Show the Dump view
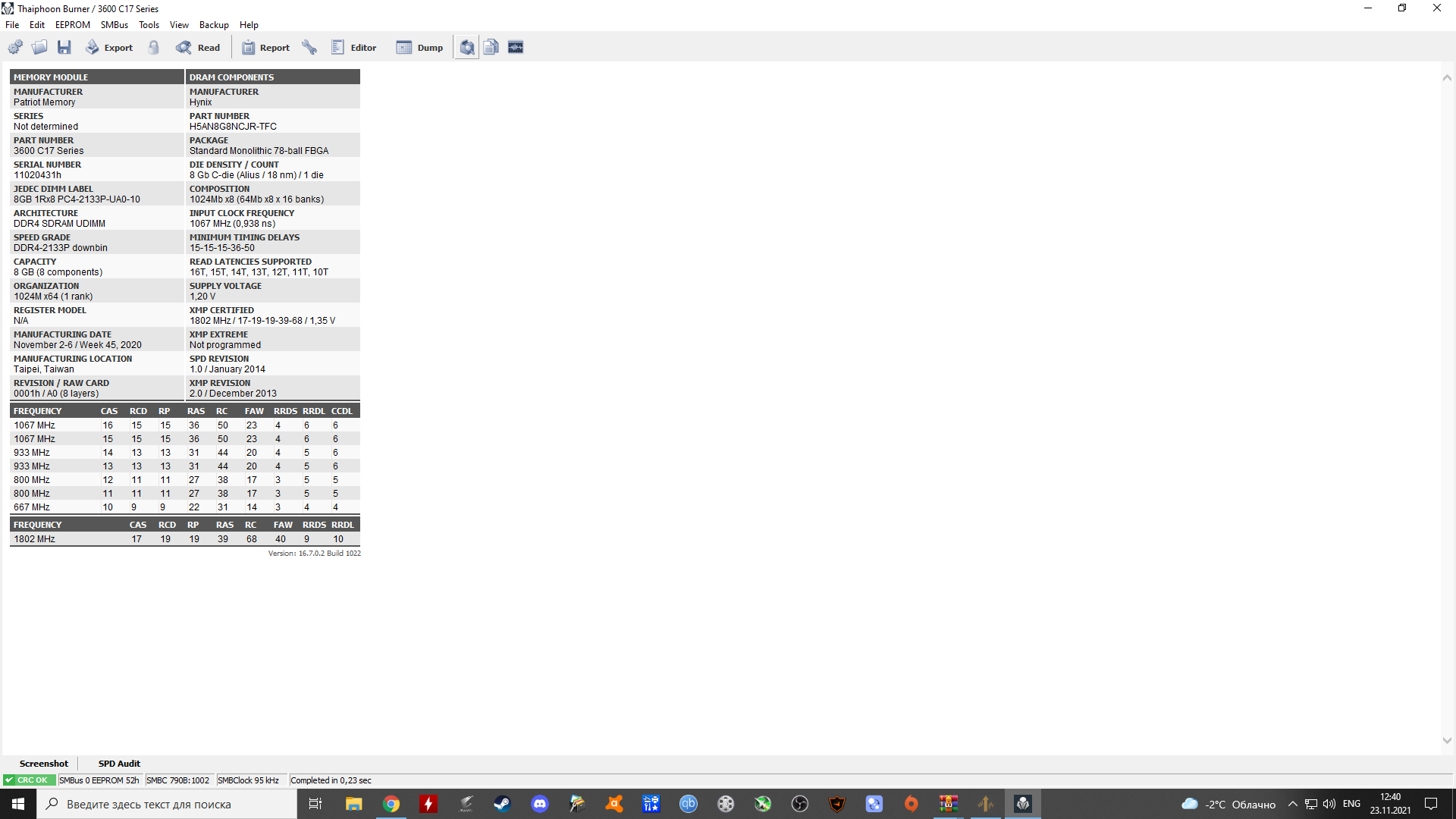 pyautogui.click(x=419, y=48)
